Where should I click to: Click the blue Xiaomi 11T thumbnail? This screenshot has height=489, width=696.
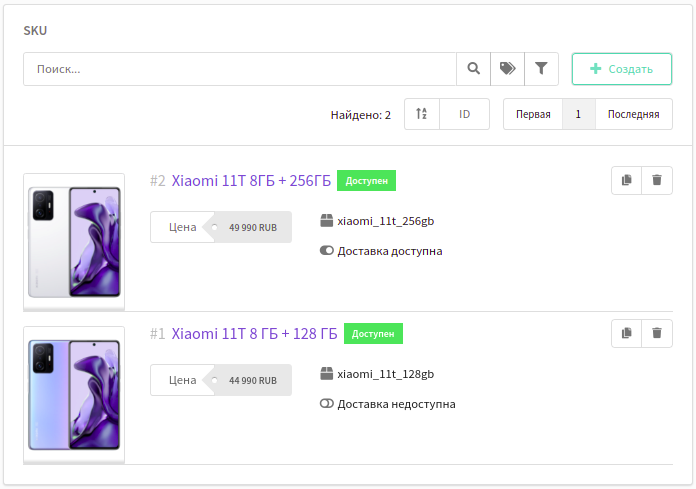(x=74, y=395)
